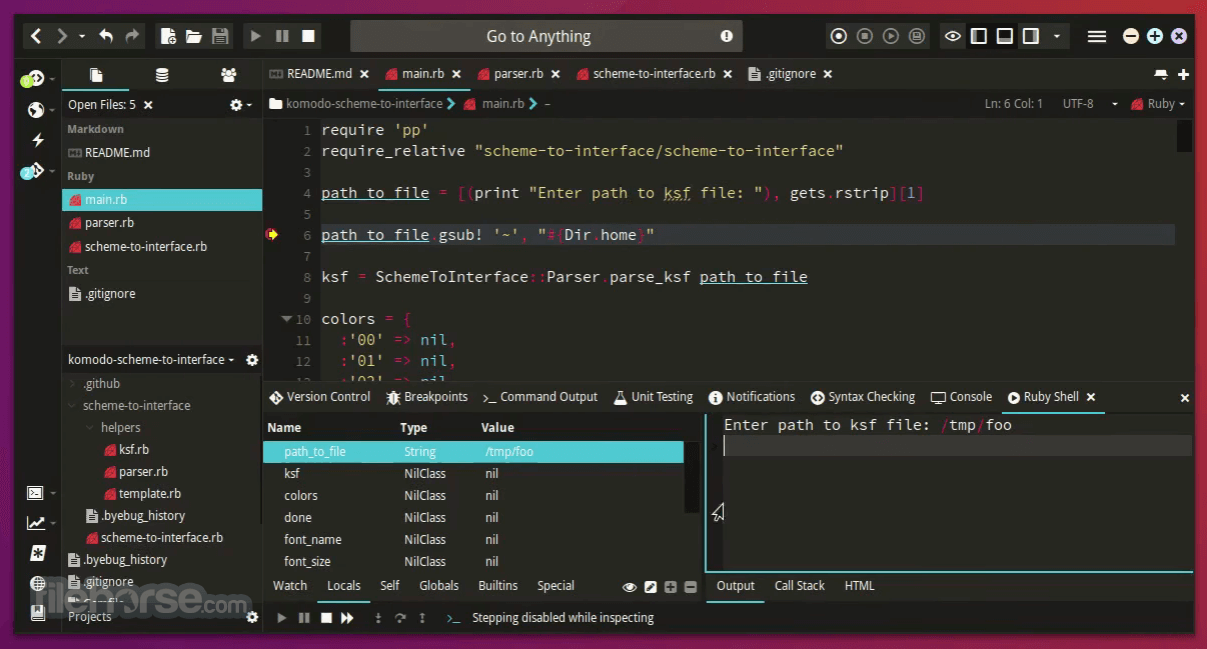Save the file with the floppy icon
1207x649 pixels.
click(220, 36)
